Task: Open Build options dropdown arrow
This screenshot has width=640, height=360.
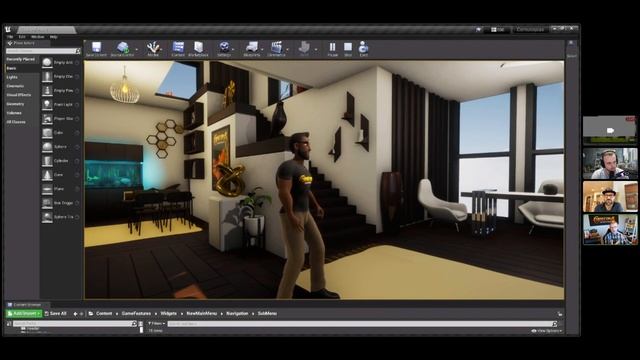Action: pyautogui.click(x=316, y=49)
